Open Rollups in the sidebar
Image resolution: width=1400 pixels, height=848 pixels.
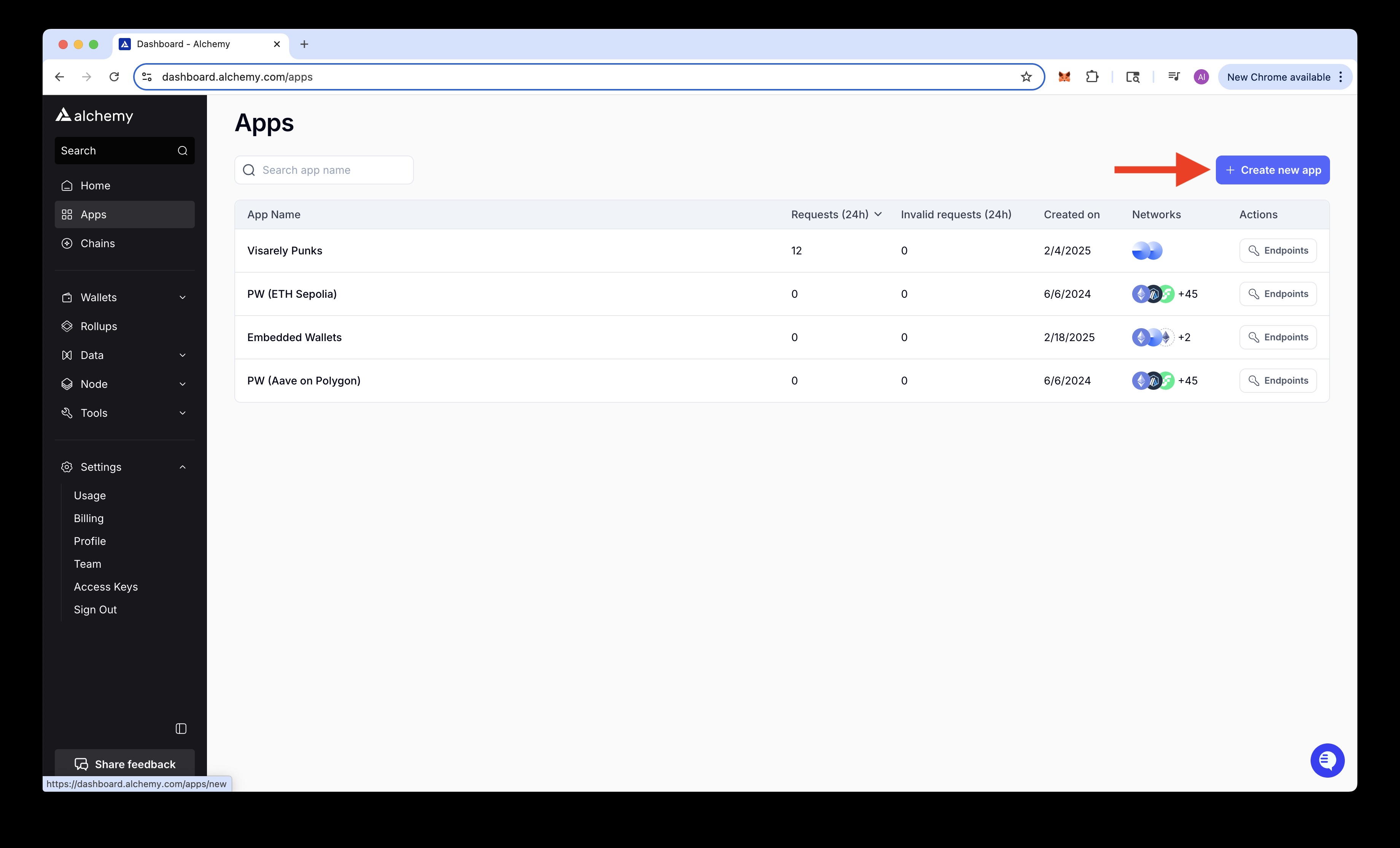(x=124, y=326)
